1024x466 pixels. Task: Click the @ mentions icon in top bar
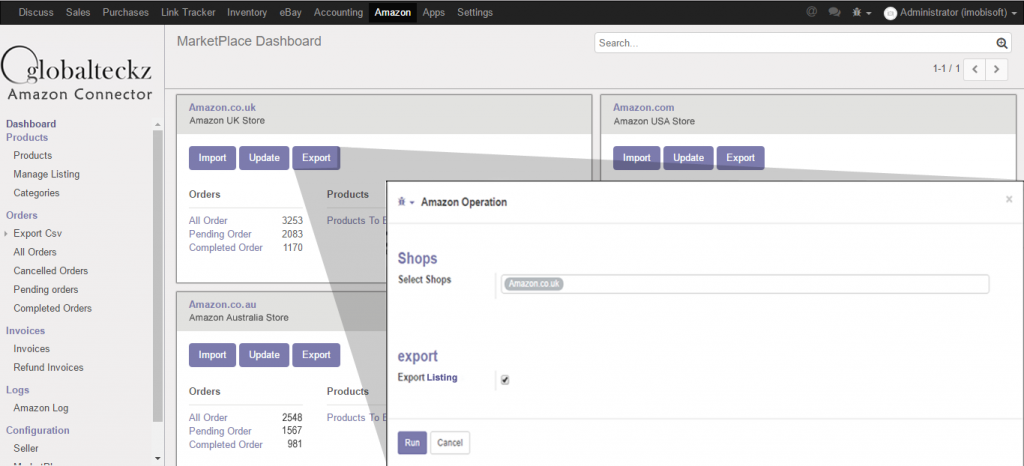point(811,12)
